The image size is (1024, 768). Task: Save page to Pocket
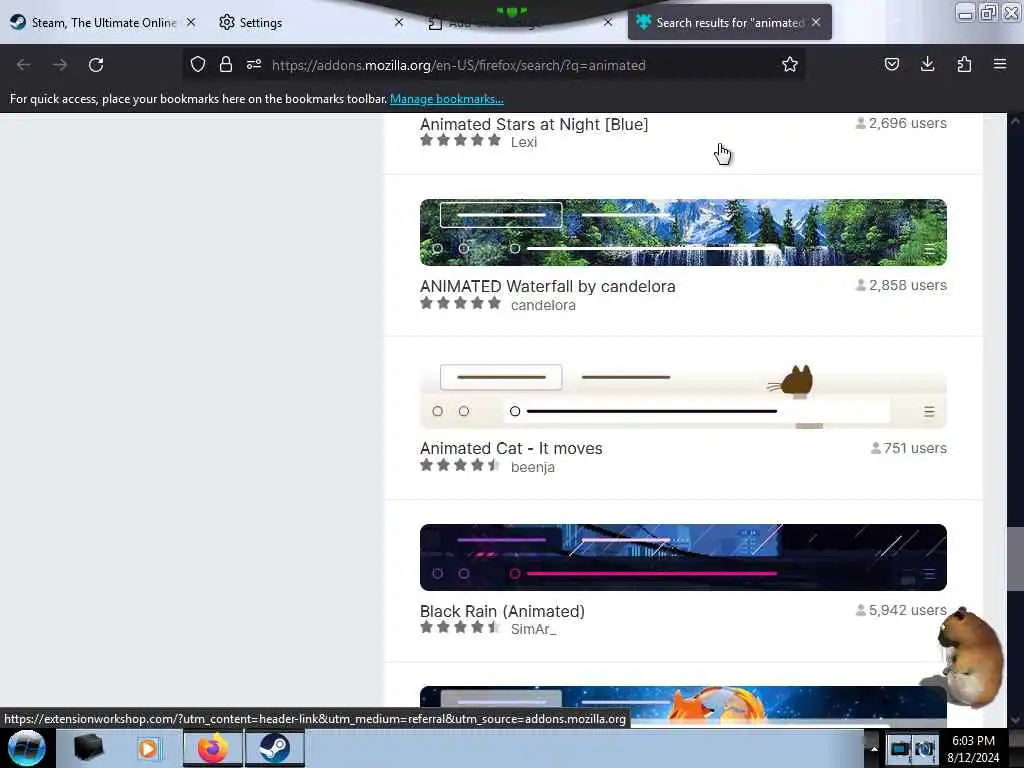point(891,65)
